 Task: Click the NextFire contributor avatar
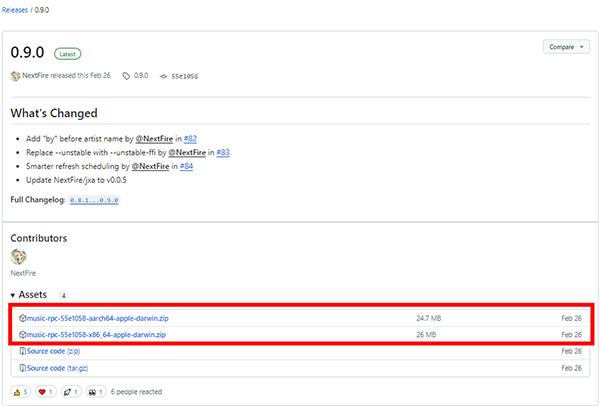(x=18, y=257)
